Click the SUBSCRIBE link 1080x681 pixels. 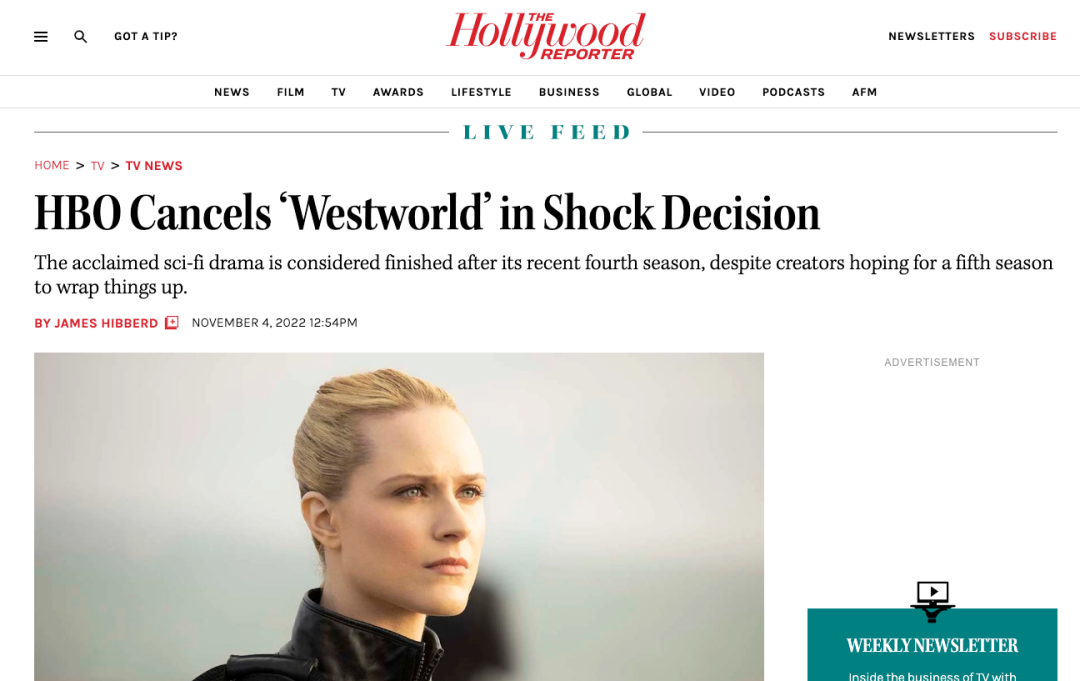click(x=1023, y=36)
